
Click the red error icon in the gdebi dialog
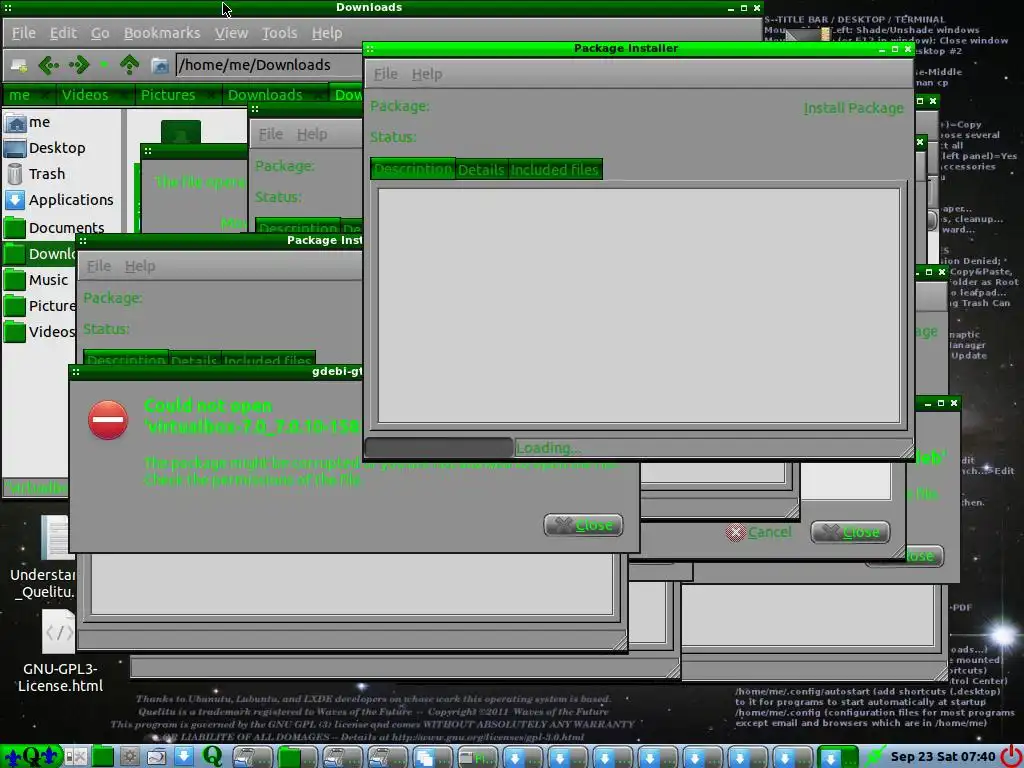[x=108, y=420]
